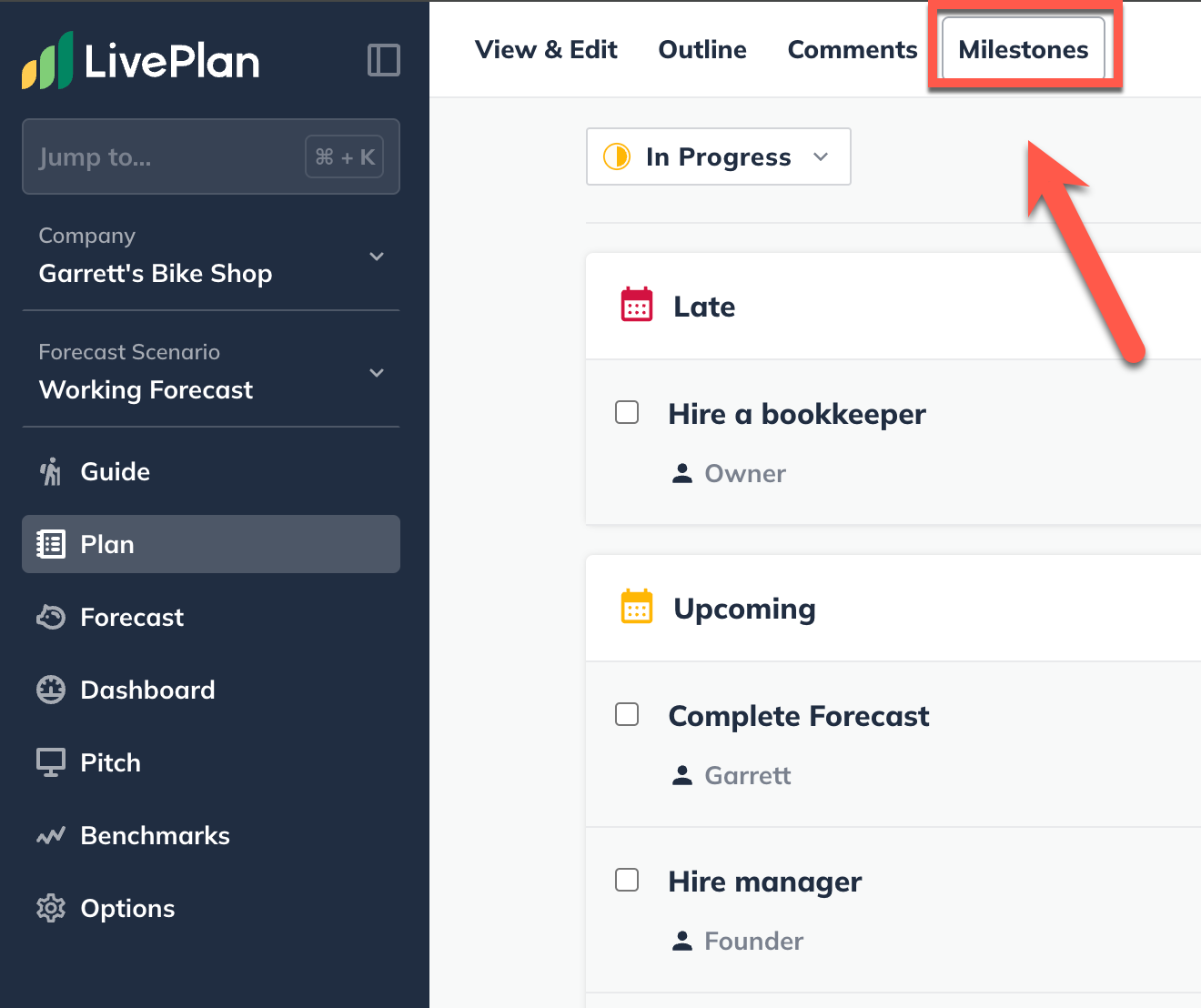Click the Benchmarks chart line icon
The width and height of the screenshot is (1201, 1008).
pyautogui.click(x=51, y=835)
